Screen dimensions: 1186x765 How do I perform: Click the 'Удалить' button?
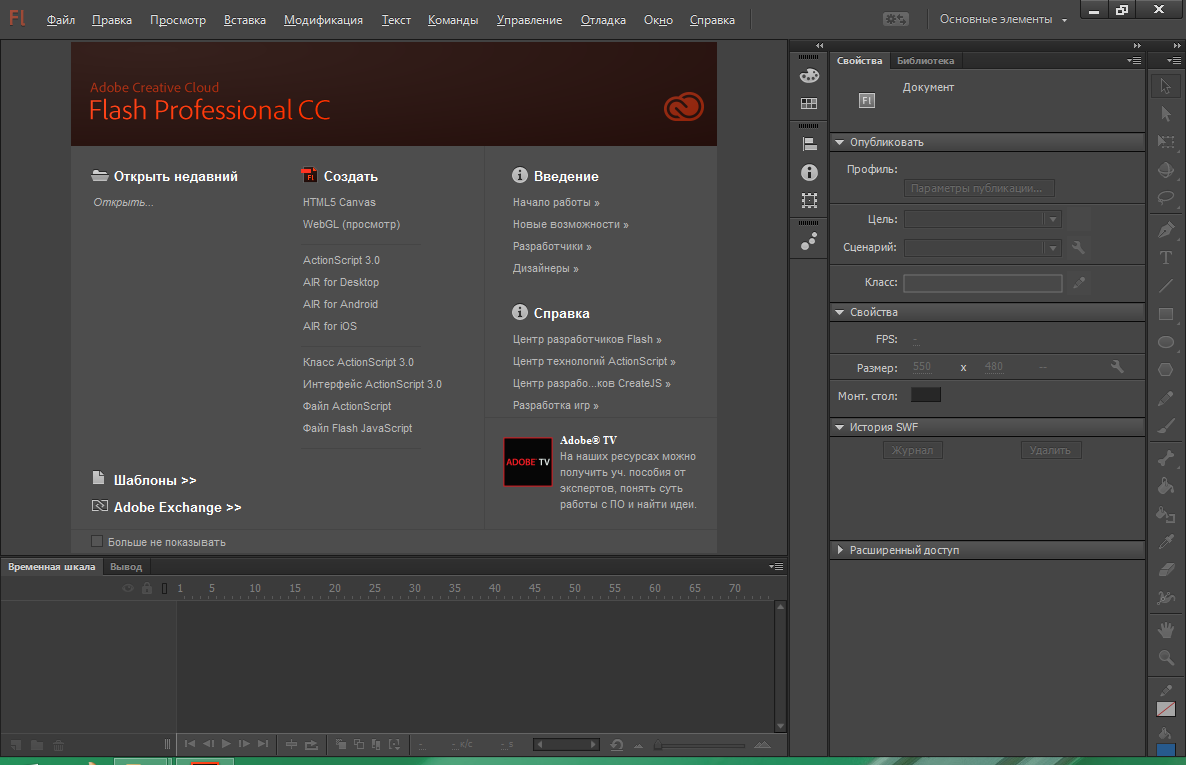[x=1051, y=450]
